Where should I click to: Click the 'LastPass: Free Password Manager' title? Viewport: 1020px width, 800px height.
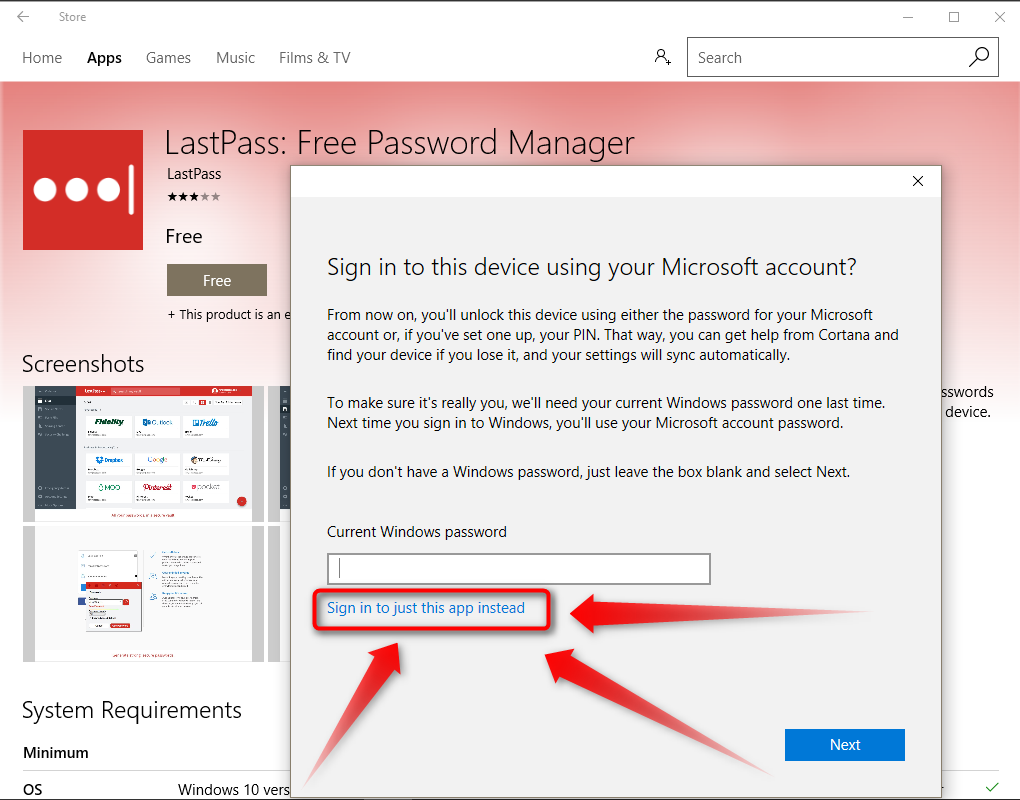[x=399, y=143]
